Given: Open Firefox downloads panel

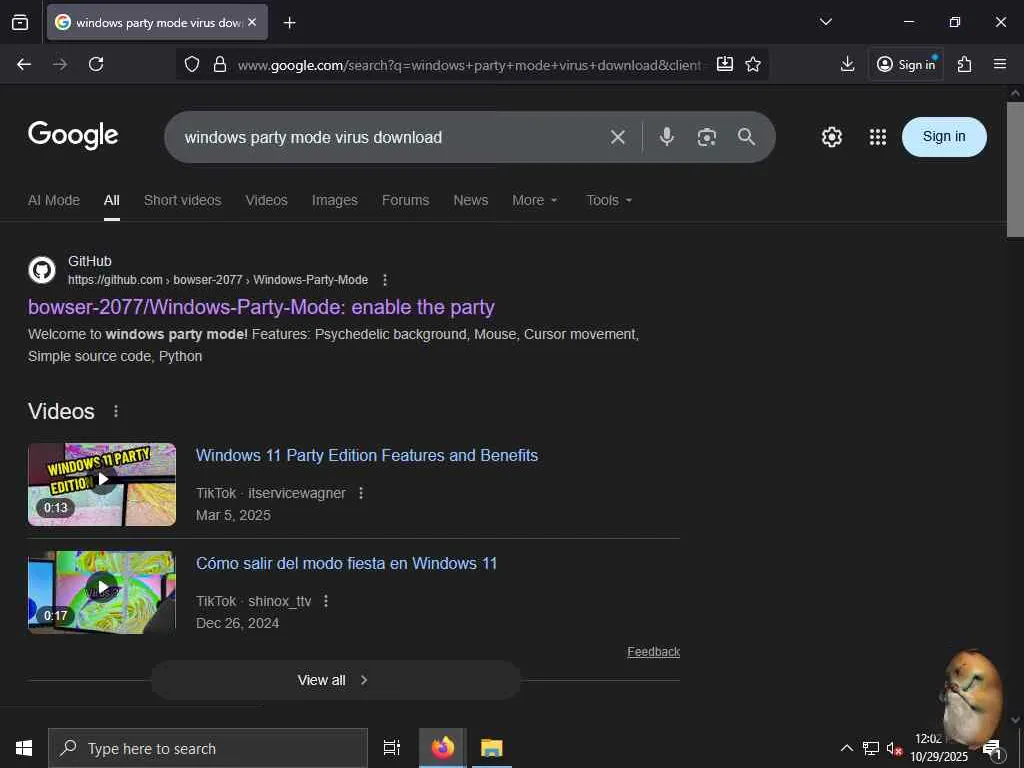Looking at the screenshot, I should click(847, 64).
